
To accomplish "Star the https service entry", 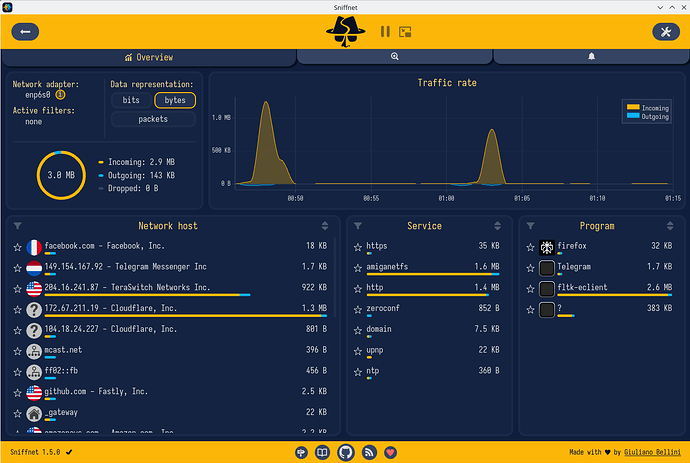I will click(x=358, y=247).
